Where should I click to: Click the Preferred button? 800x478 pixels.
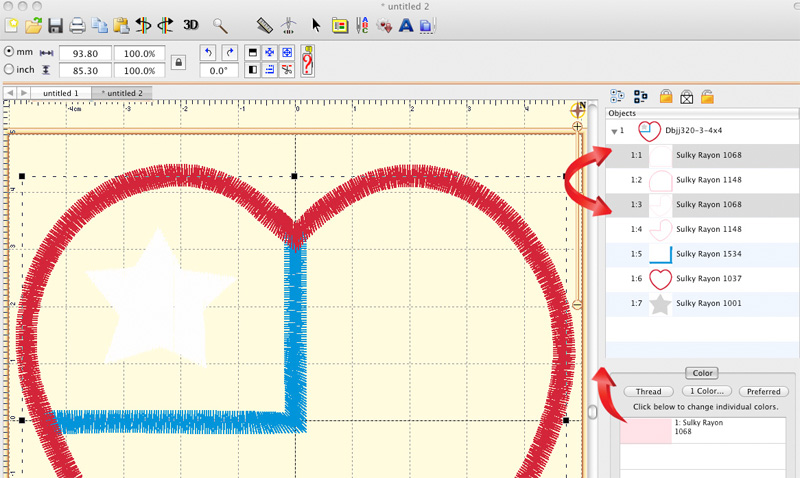(x=764, y=391)
